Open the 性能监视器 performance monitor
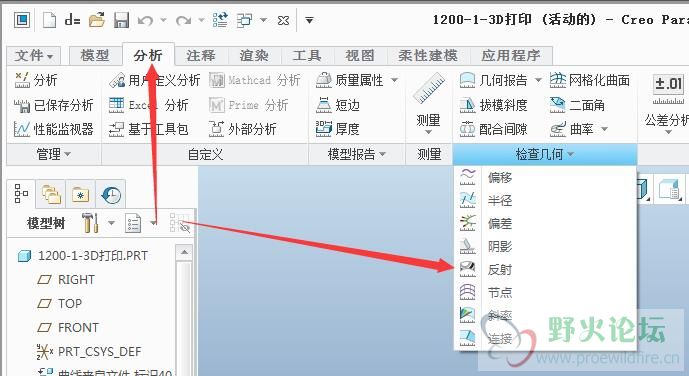This screenshot has width=689, height=376. click(54, 129)
